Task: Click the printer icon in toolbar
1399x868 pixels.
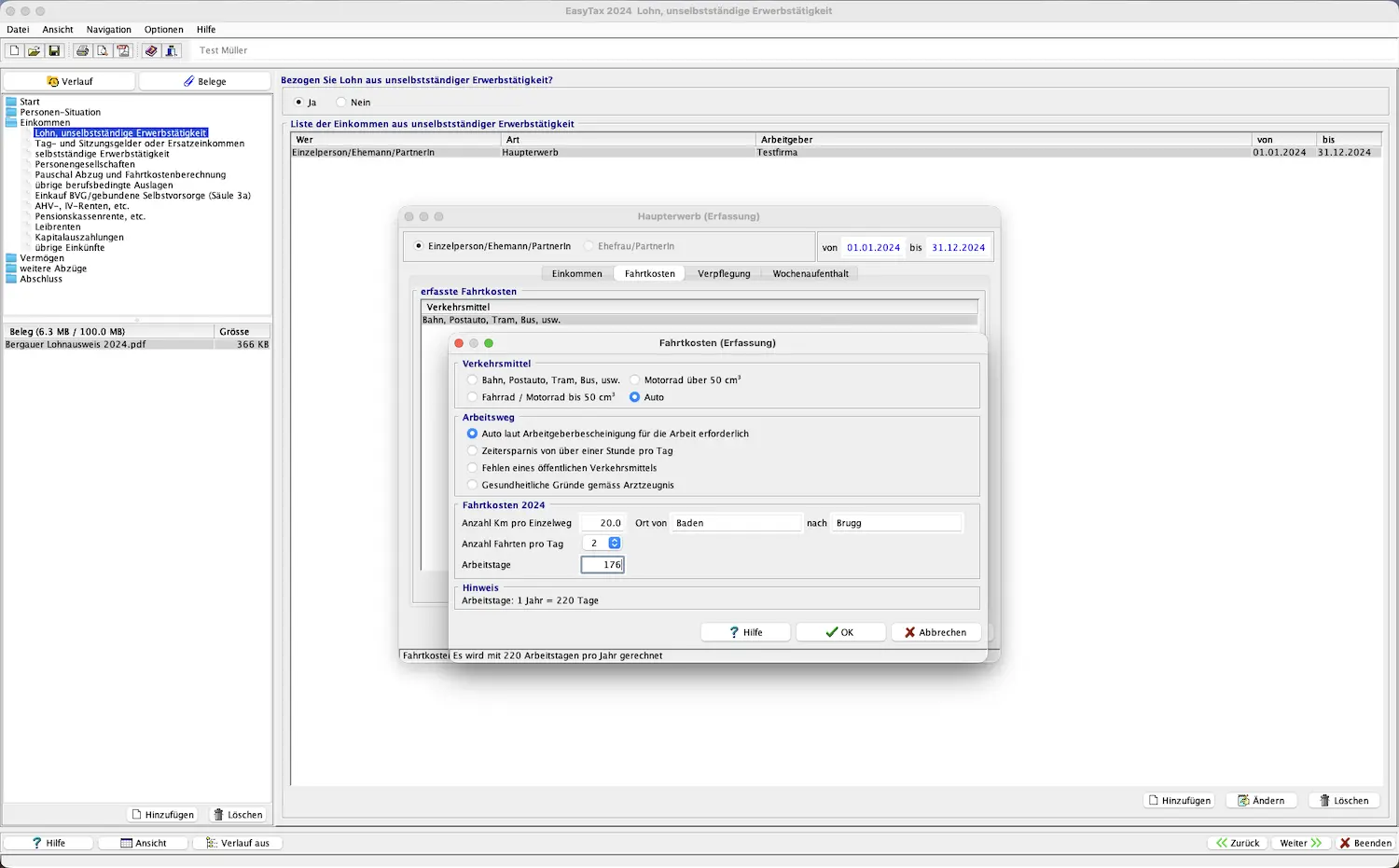Action: [x=82, y=50]
